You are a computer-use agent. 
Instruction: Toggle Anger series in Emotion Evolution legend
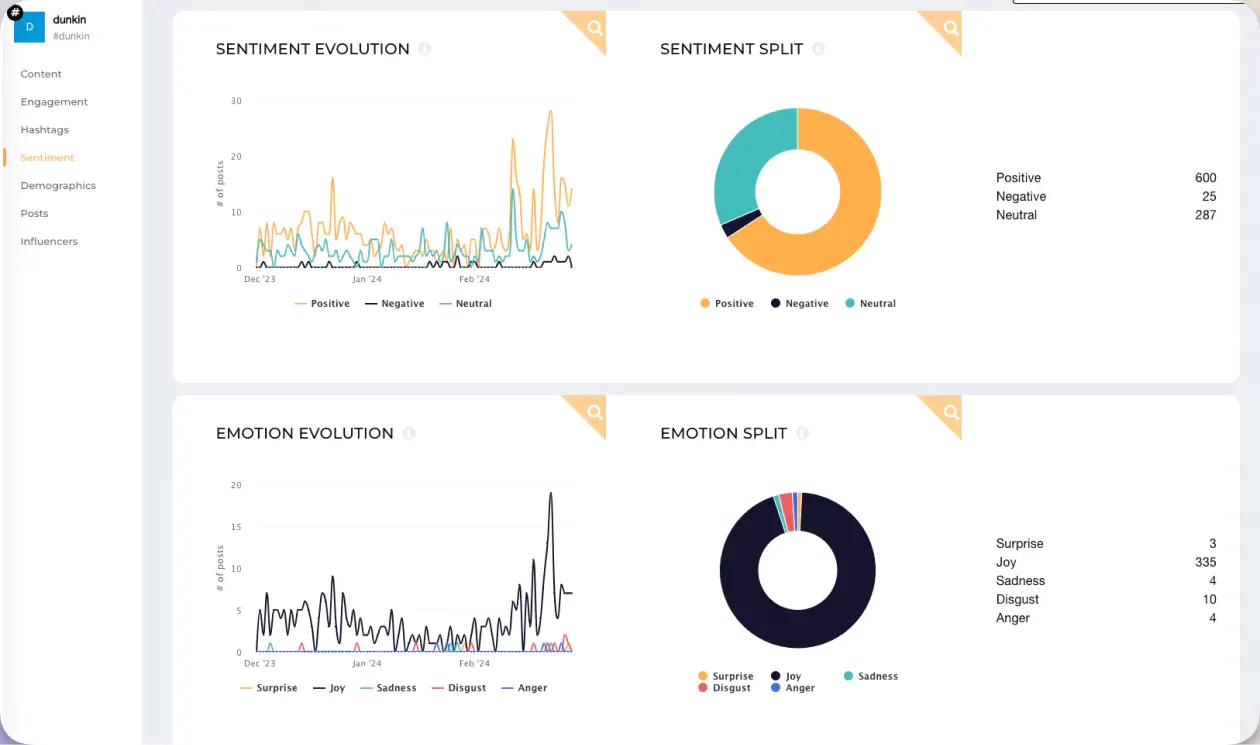pos(524,688)
